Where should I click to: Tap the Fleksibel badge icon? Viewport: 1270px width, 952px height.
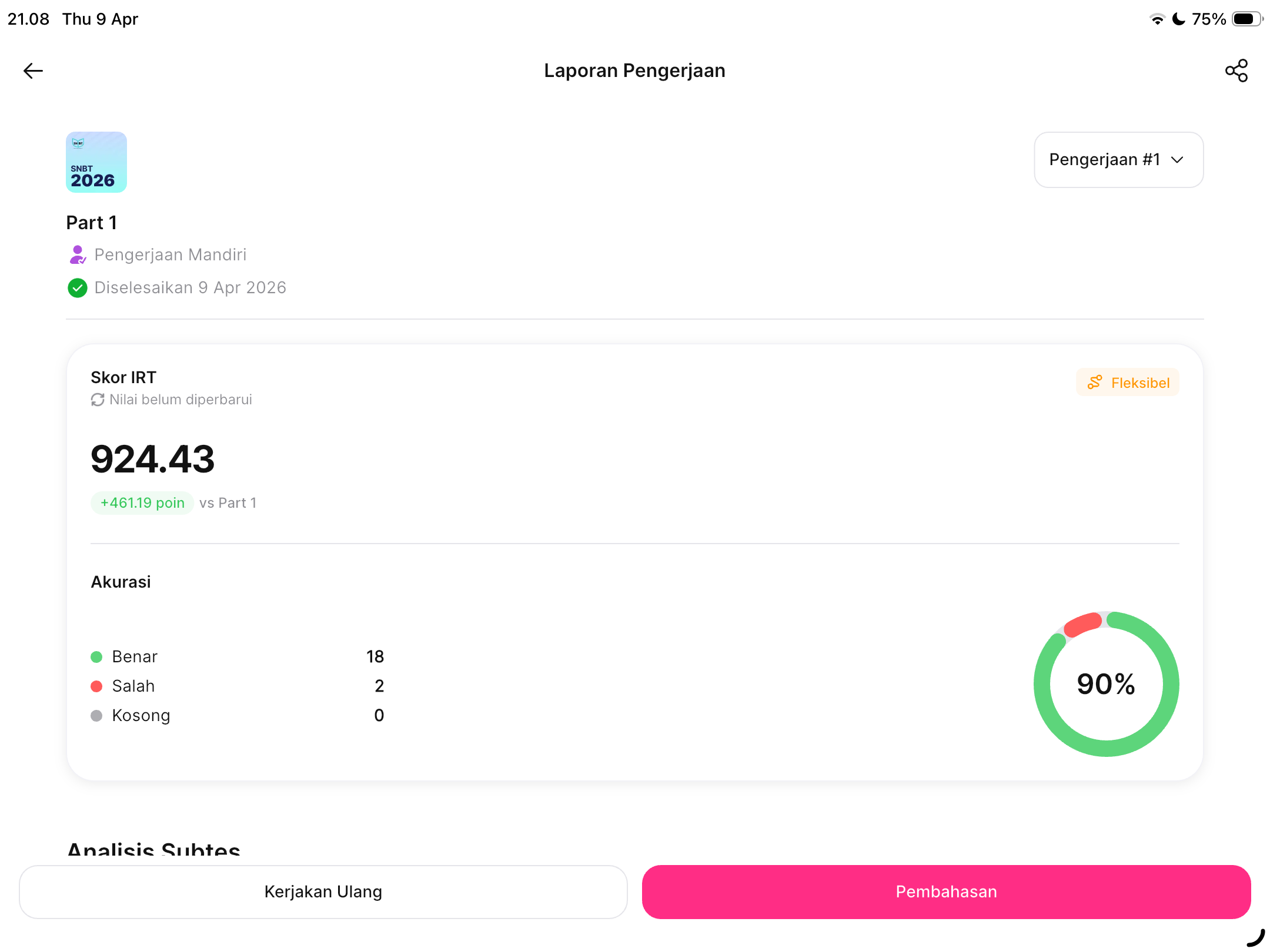(x=1095, y=383)
